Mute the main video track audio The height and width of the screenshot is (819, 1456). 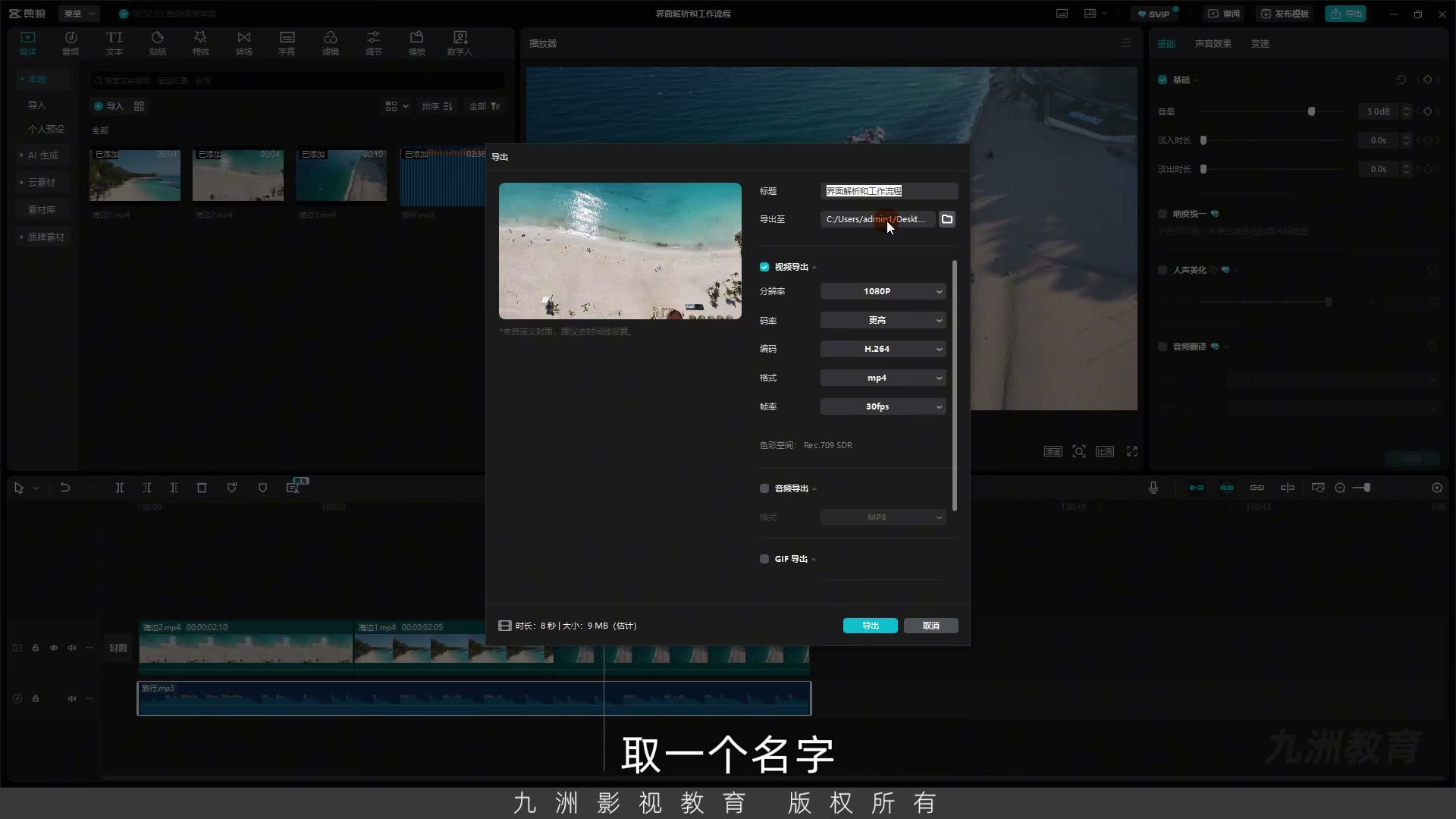(72, 648)
